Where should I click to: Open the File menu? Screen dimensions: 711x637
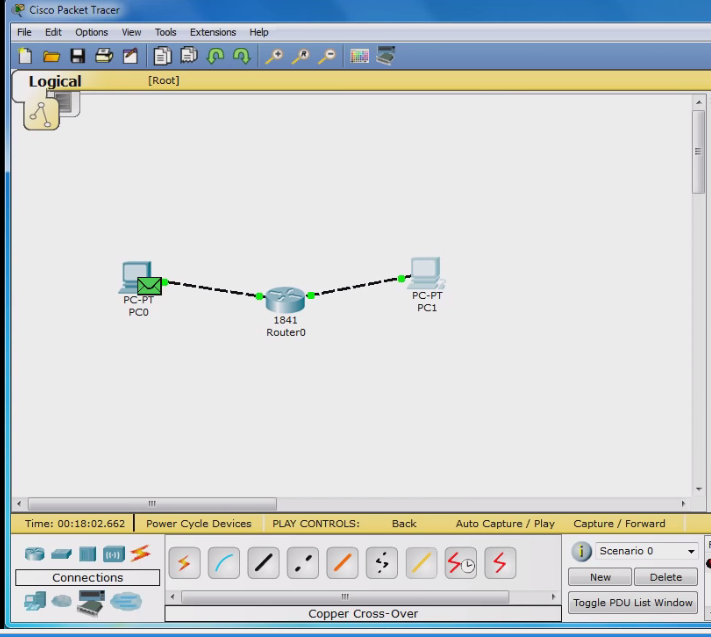click(x=24, y=32)
